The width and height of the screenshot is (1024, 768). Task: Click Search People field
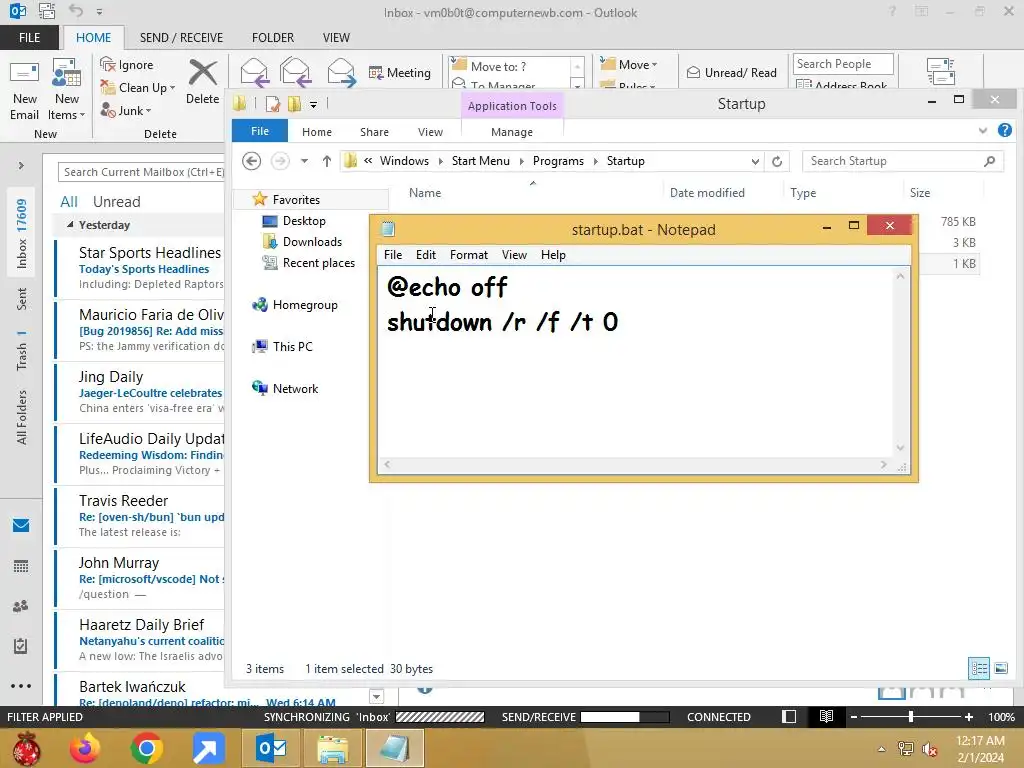coord(842,64)
